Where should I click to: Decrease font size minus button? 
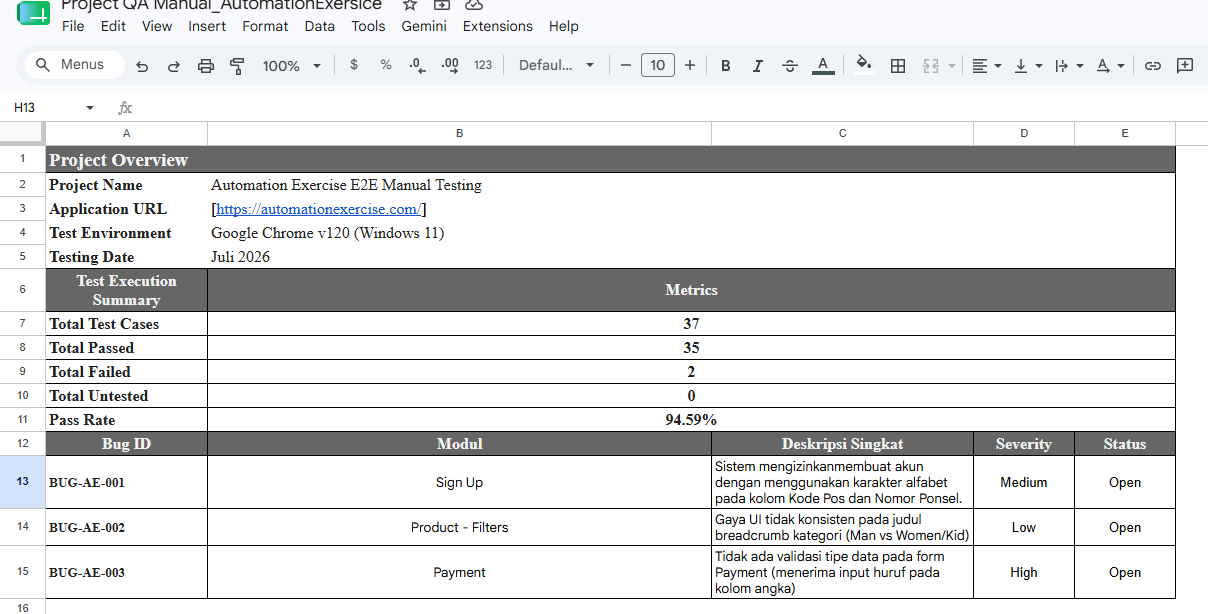(626, 65)
